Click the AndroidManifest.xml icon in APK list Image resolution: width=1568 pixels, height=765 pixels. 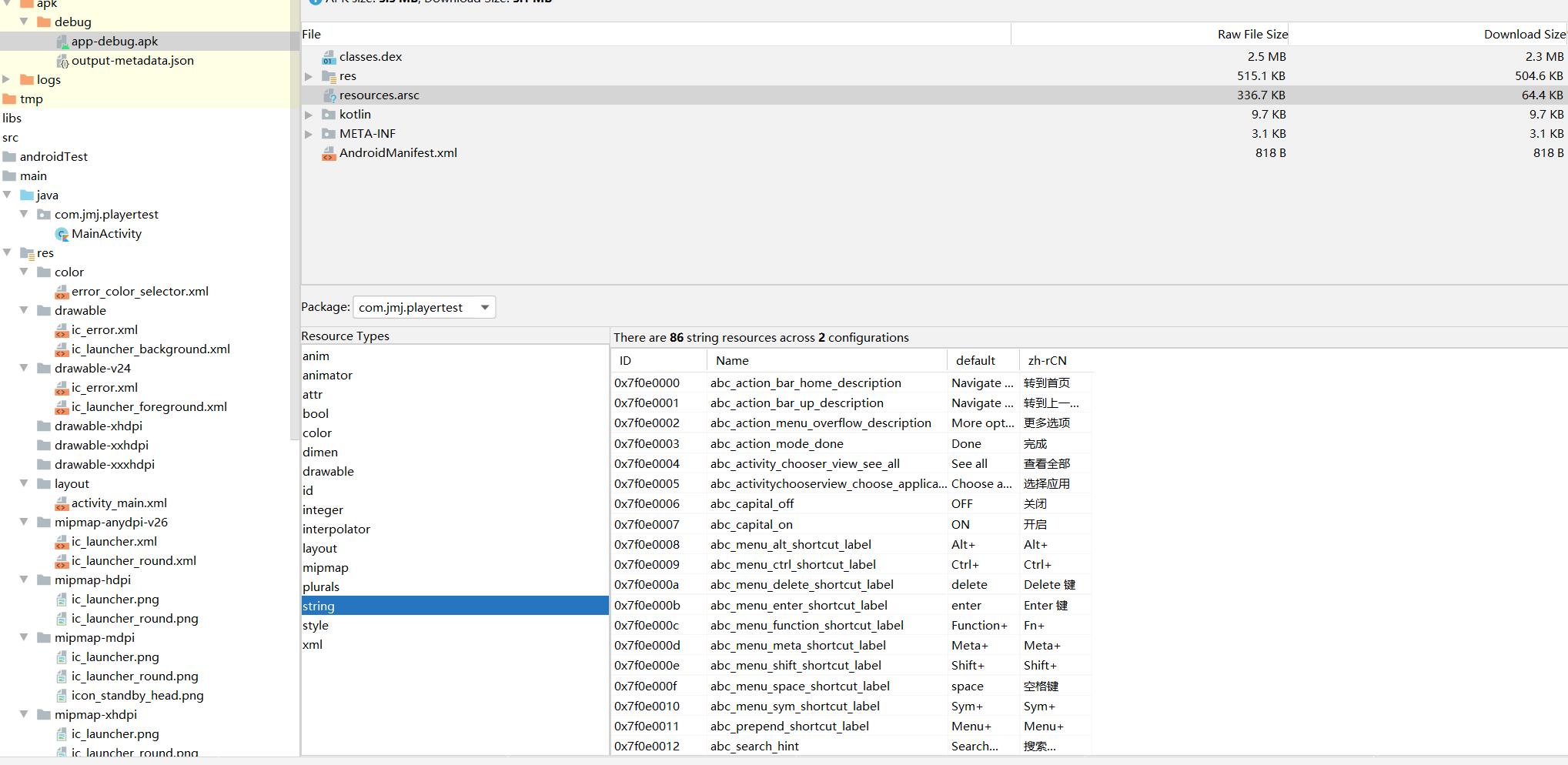tap(329, 153)
